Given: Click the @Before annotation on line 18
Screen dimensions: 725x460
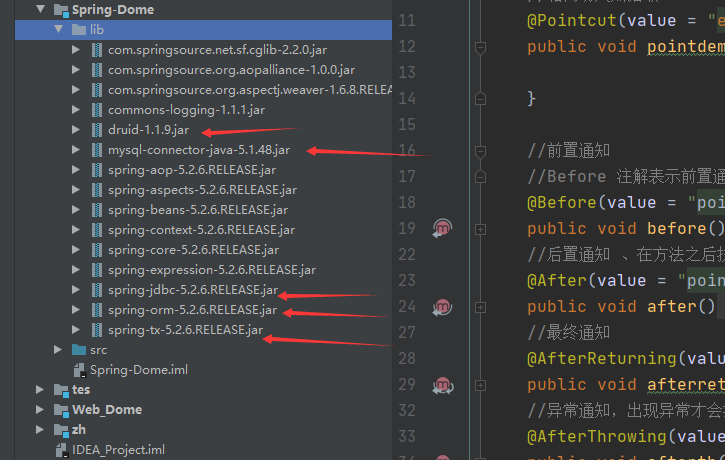Looking at the screenshot, I should [562, 202].
